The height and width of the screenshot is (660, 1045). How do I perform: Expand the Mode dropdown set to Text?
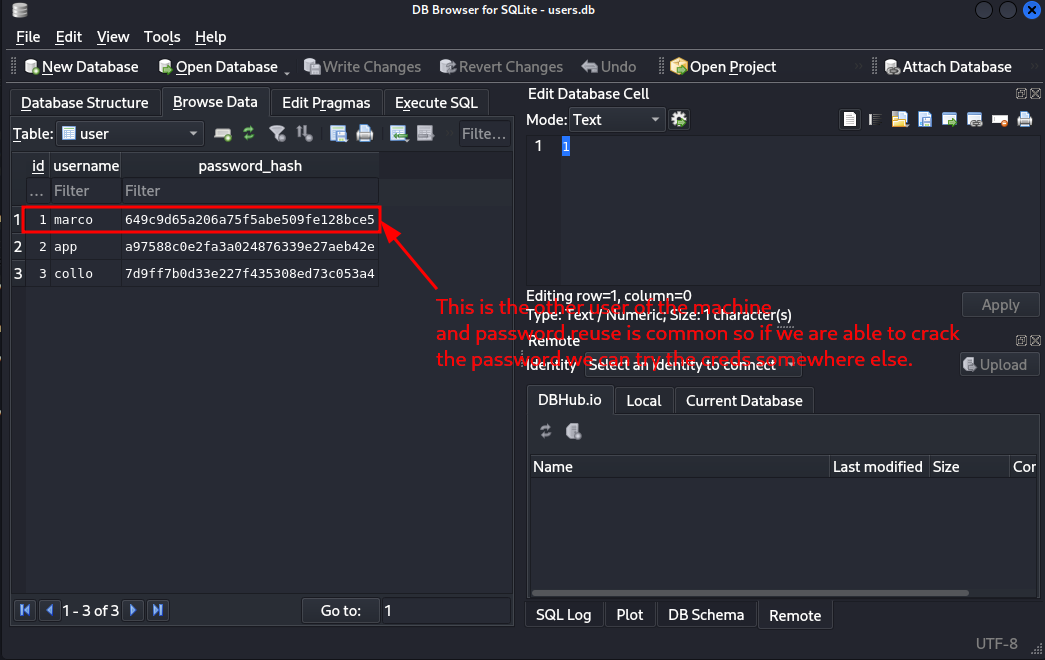click(616, 119)
